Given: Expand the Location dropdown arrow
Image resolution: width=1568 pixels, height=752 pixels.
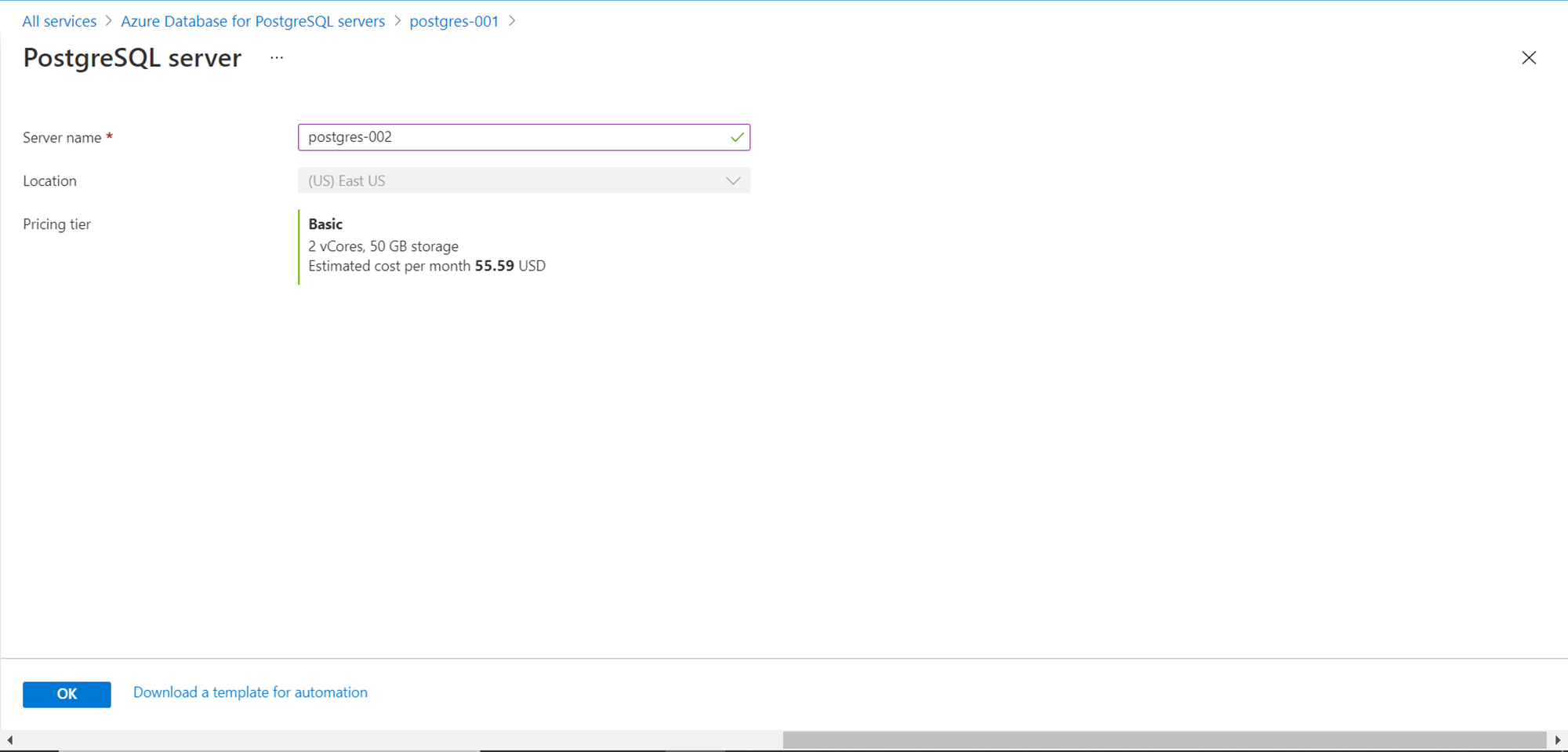Looking at the screenshot, I should coord(733,181).
